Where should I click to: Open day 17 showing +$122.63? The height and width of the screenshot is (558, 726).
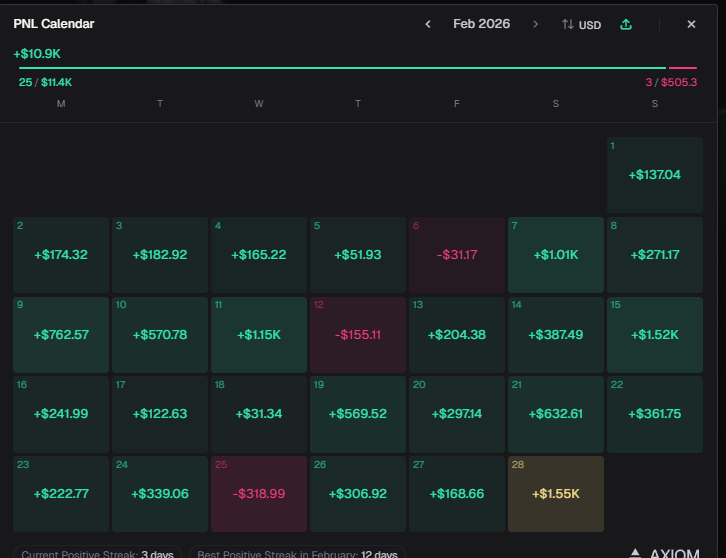[x=160, y=414]
